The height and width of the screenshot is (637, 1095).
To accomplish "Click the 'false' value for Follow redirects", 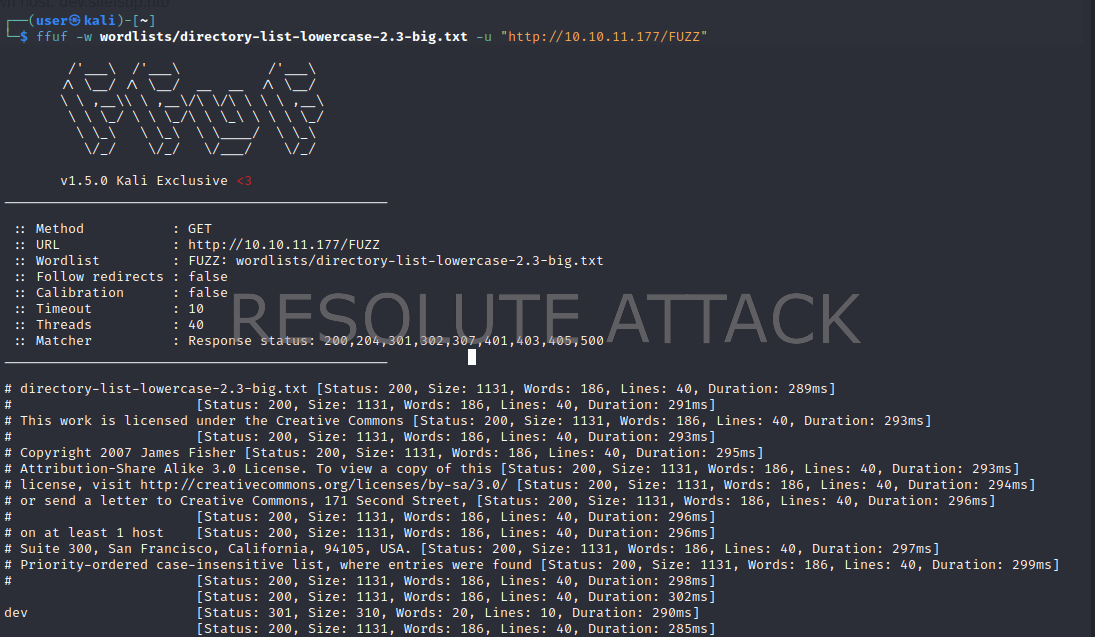I will 208,277.
